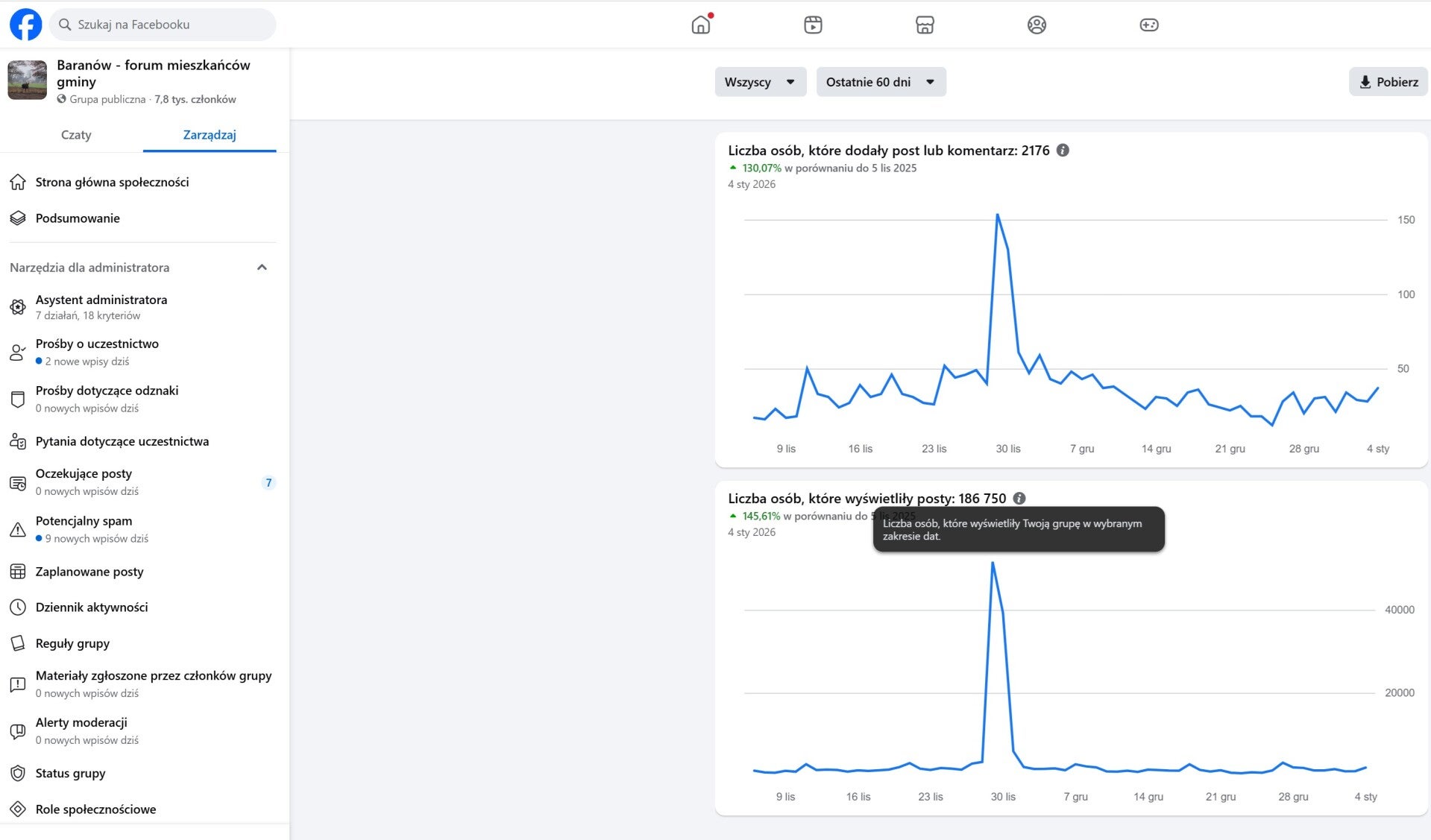
Task: Open the Home feed icon
Action: click(701, 25)
